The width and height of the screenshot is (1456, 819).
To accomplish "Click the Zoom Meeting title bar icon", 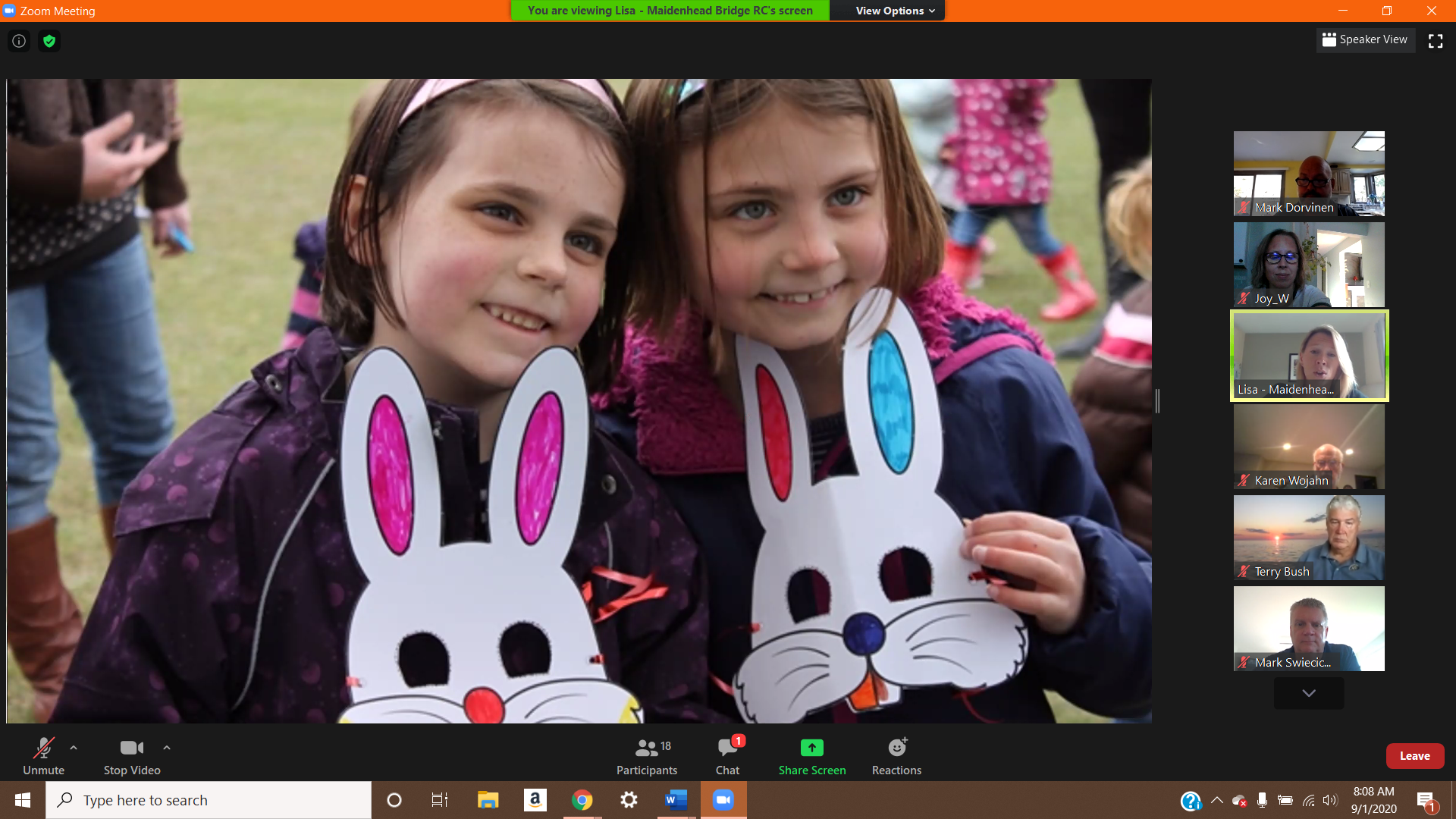I will point(9,11).
